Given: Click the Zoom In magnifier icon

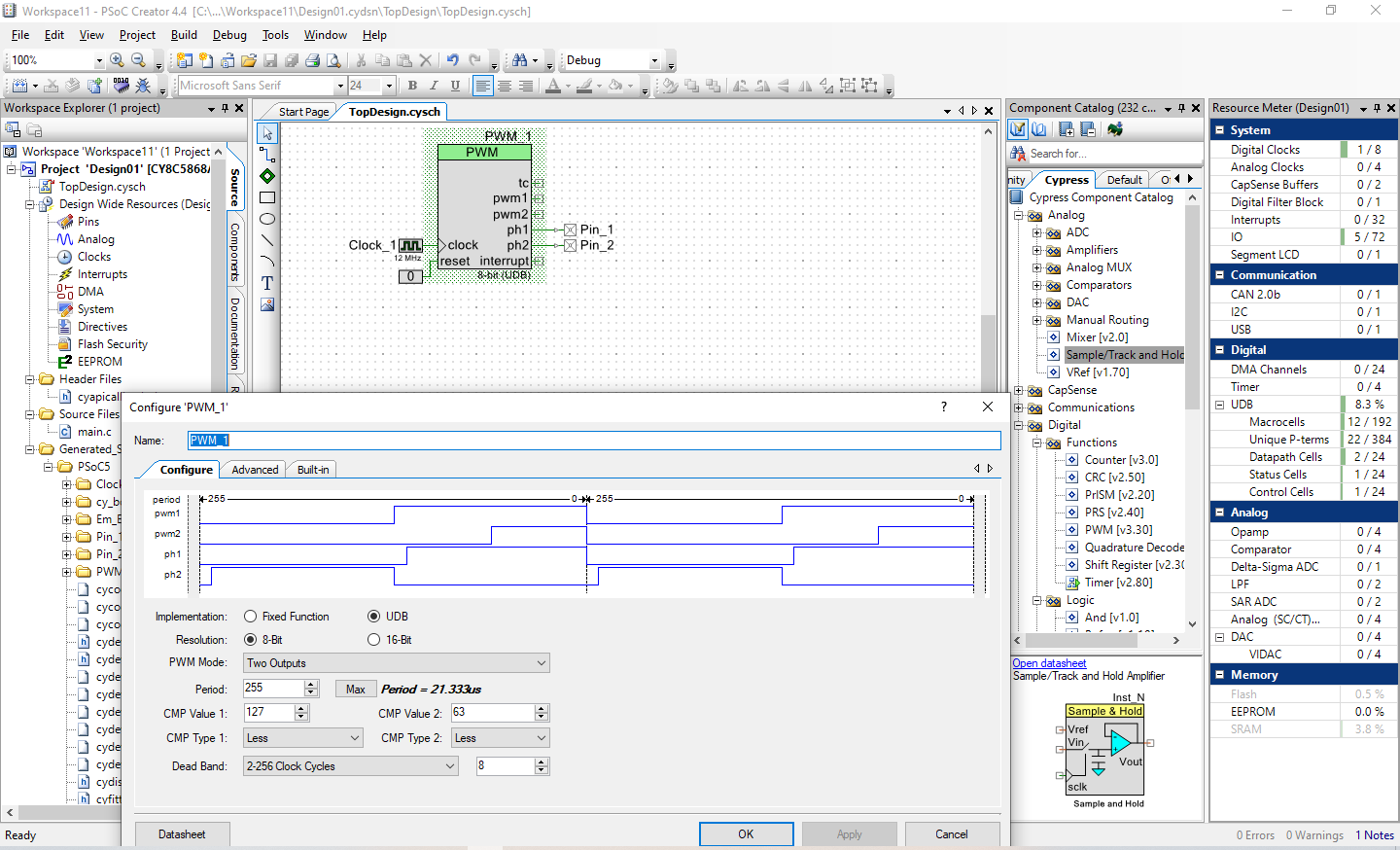Looking at the screenshot, I should (117, 60).
